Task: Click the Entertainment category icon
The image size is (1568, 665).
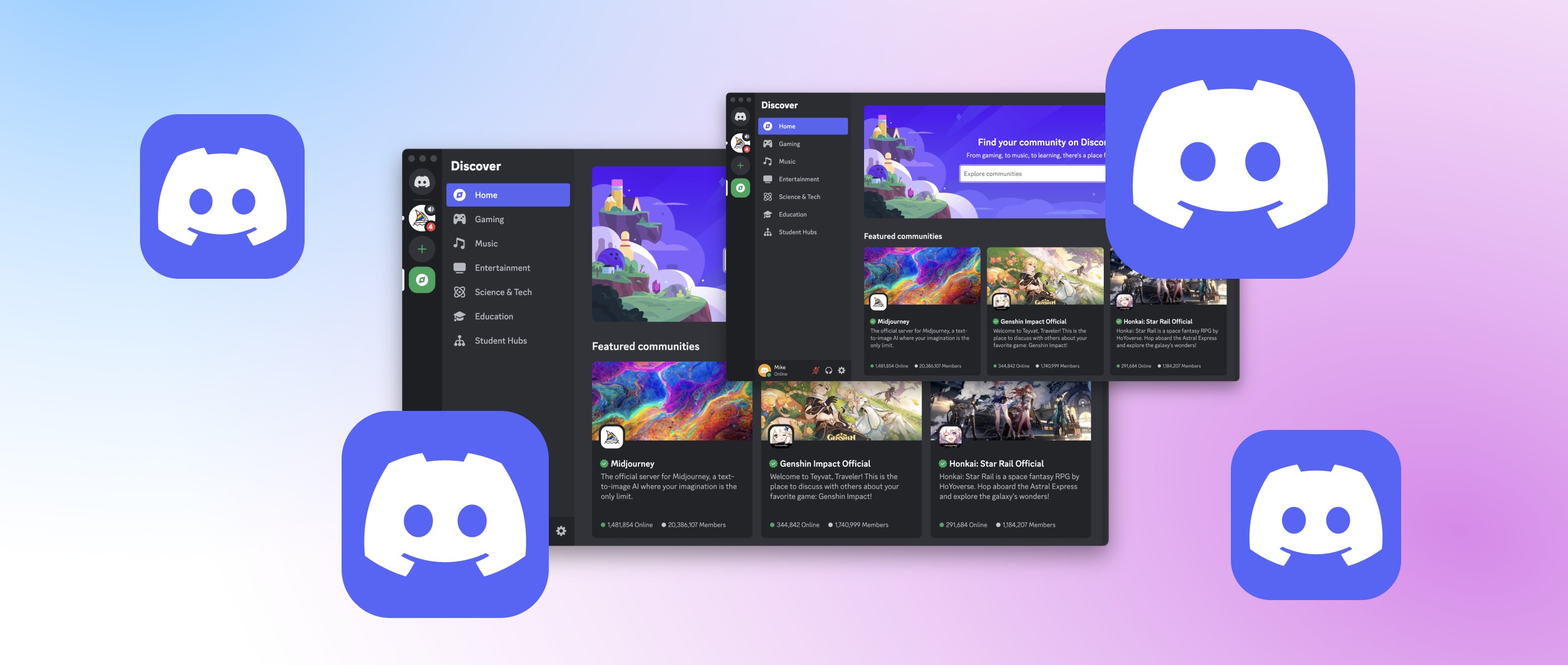Action: (x=461, y=267)
